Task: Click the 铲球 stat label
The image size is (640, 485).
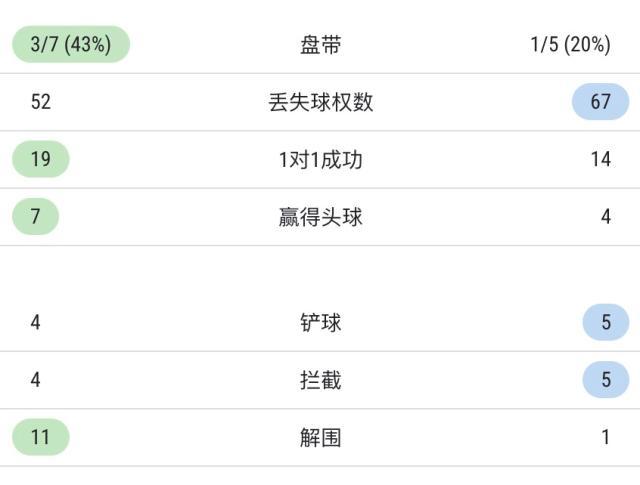Action: click(x=320, y=323)
